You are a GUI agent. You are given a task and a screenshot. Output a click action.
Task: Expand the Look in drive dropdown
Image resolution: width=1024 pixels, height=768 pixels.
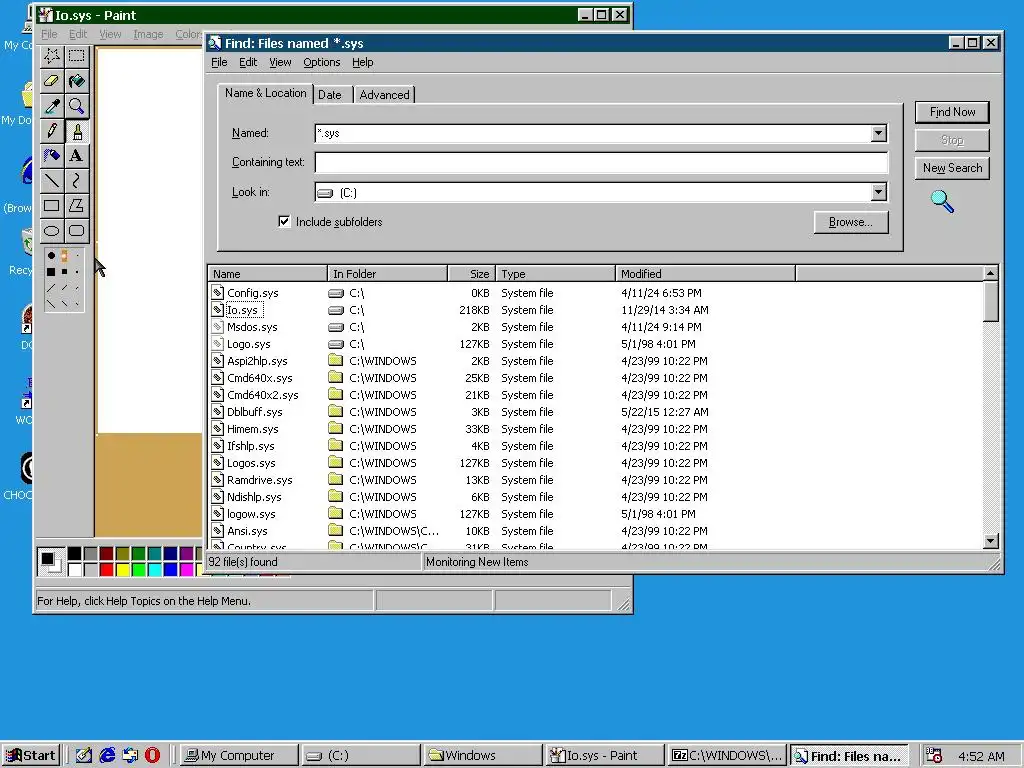[878, 192]
